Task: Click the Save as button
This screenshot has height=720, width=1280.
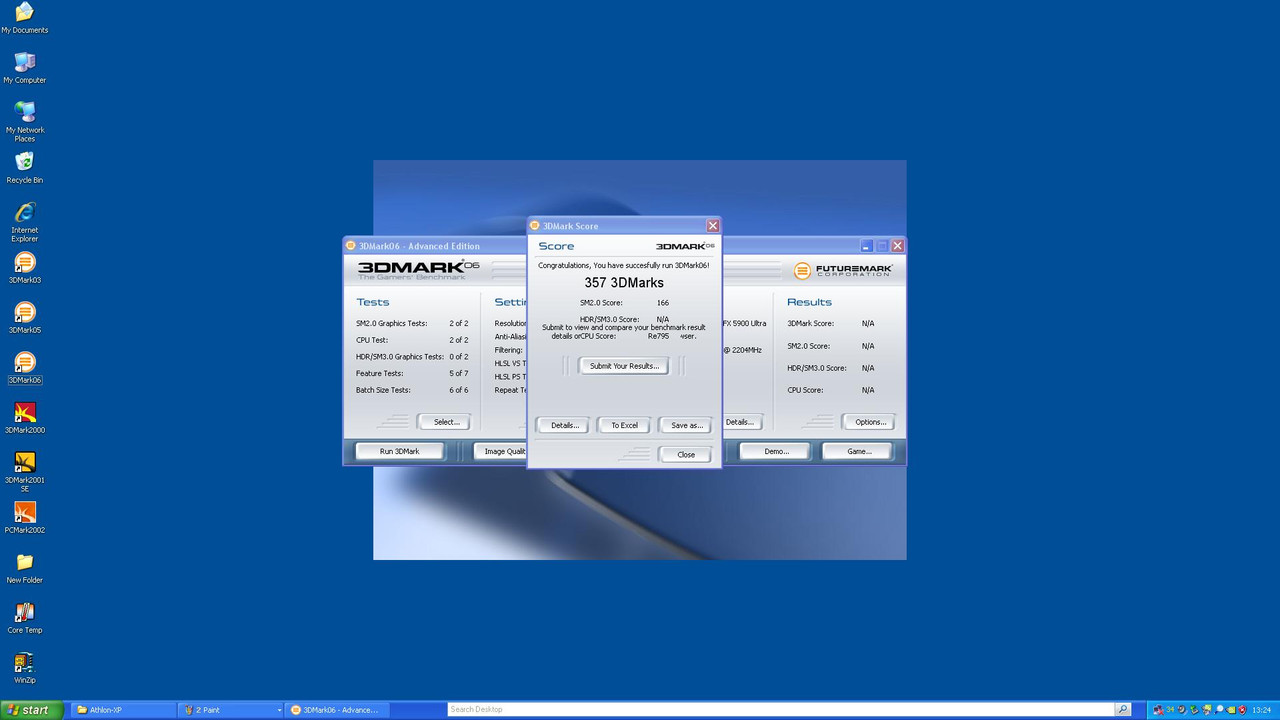Action: point(686,425)
